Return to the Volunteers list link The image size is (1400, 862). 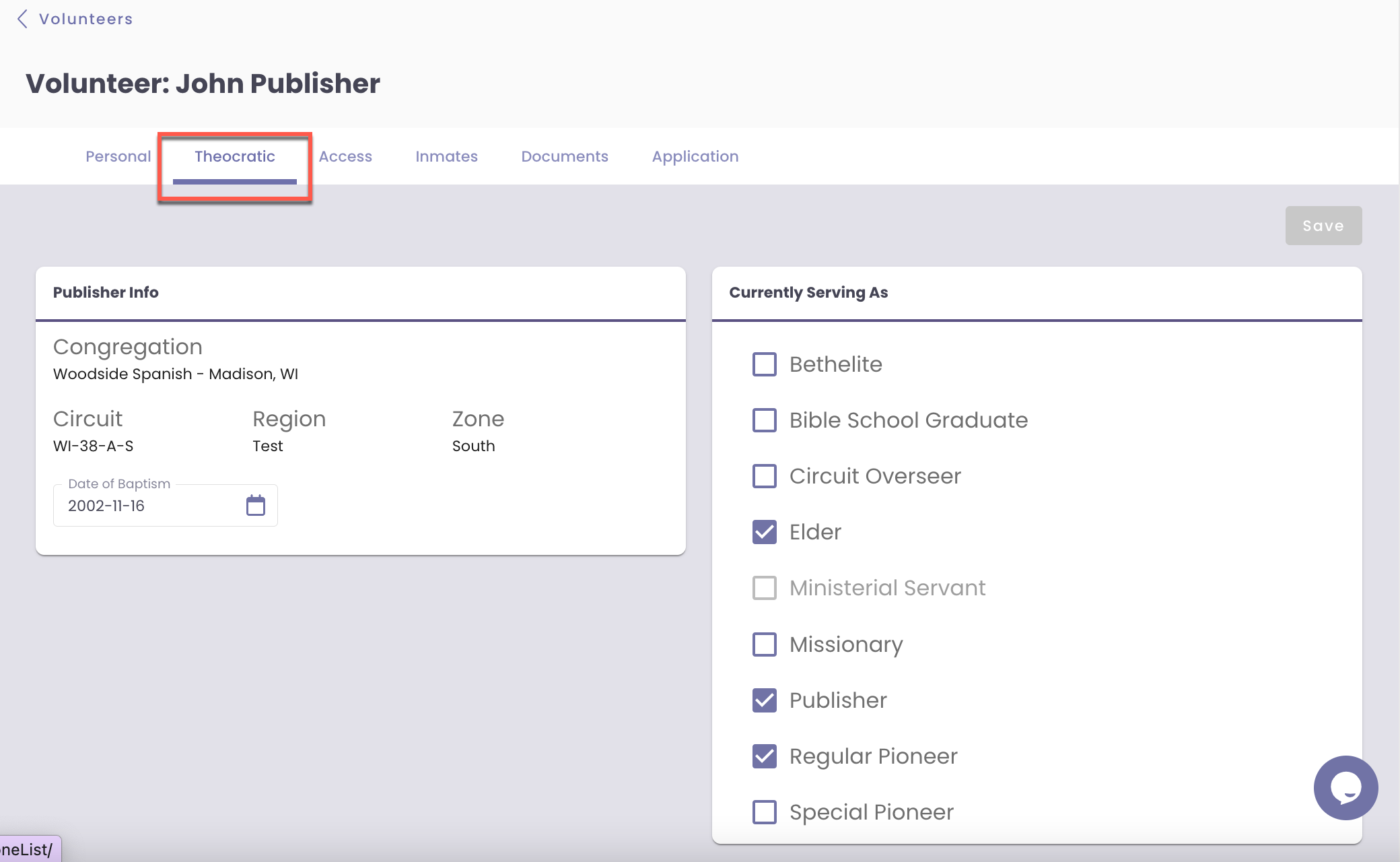point(85,19)
